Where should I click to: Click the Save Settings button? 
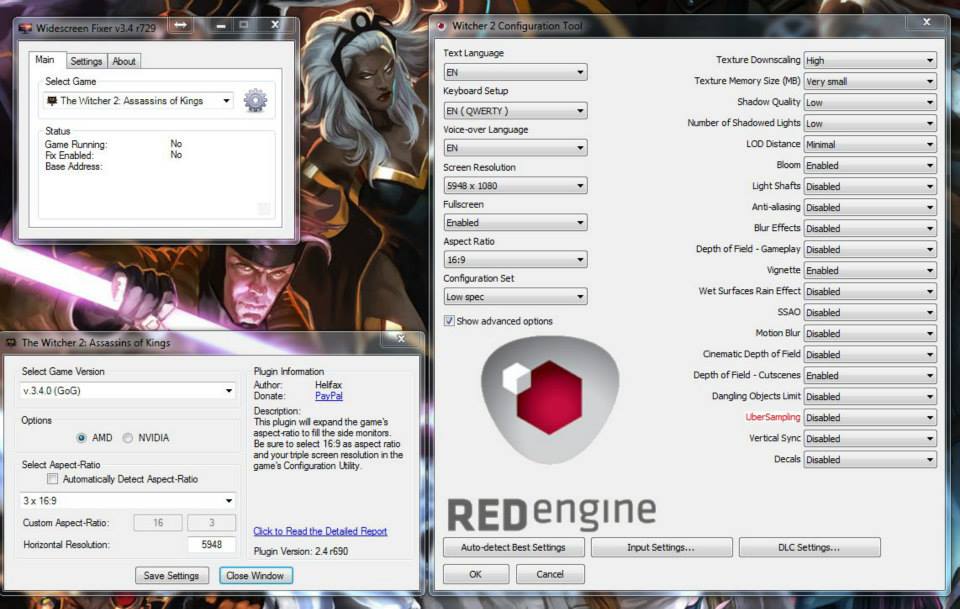pyautogui.click(x=171, y=575)
